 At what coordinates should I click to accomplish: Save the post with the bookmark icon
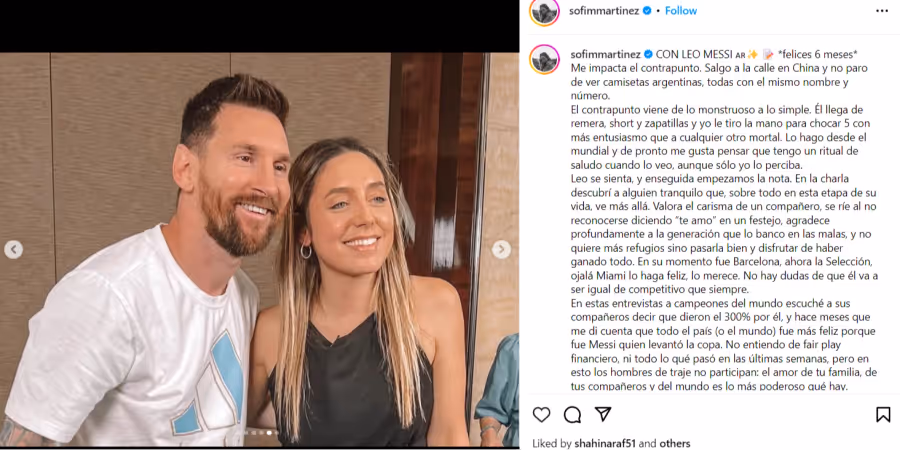pos(883,414)
